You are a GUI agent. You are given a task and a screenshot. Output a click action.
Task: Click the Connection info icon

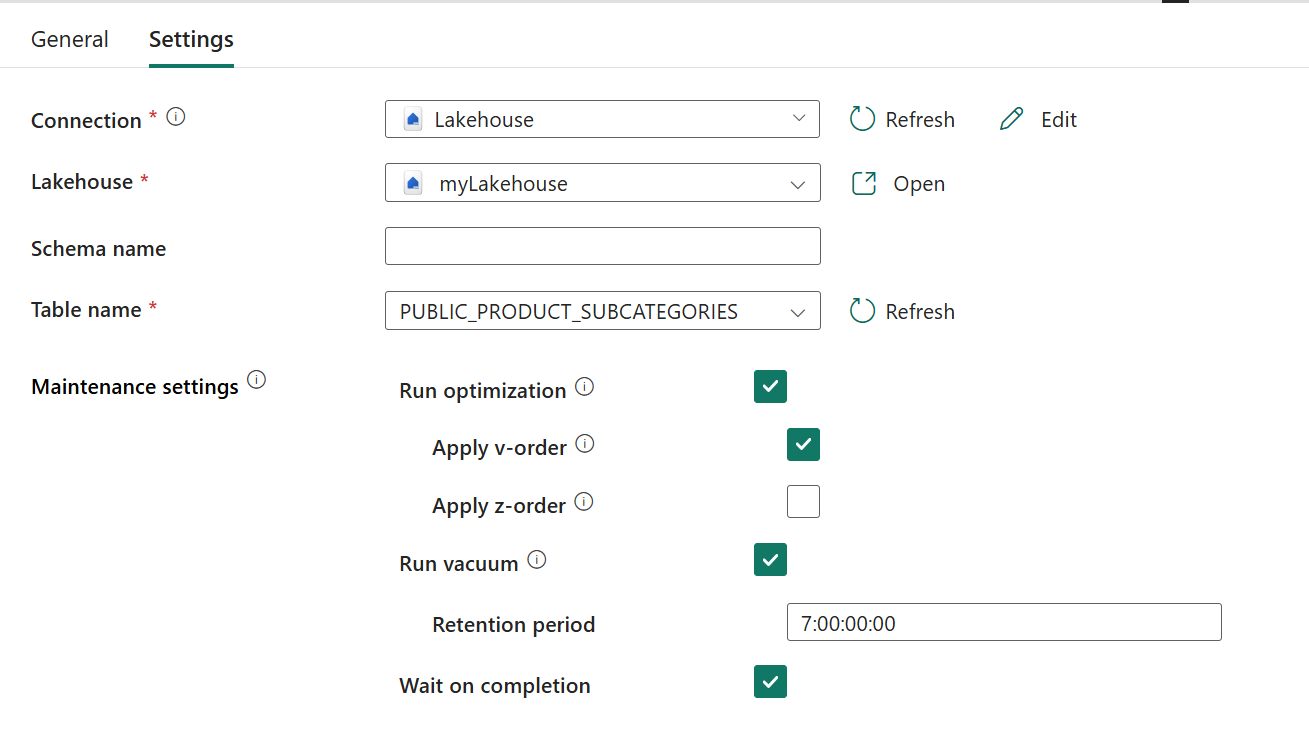tap(176, 117)
